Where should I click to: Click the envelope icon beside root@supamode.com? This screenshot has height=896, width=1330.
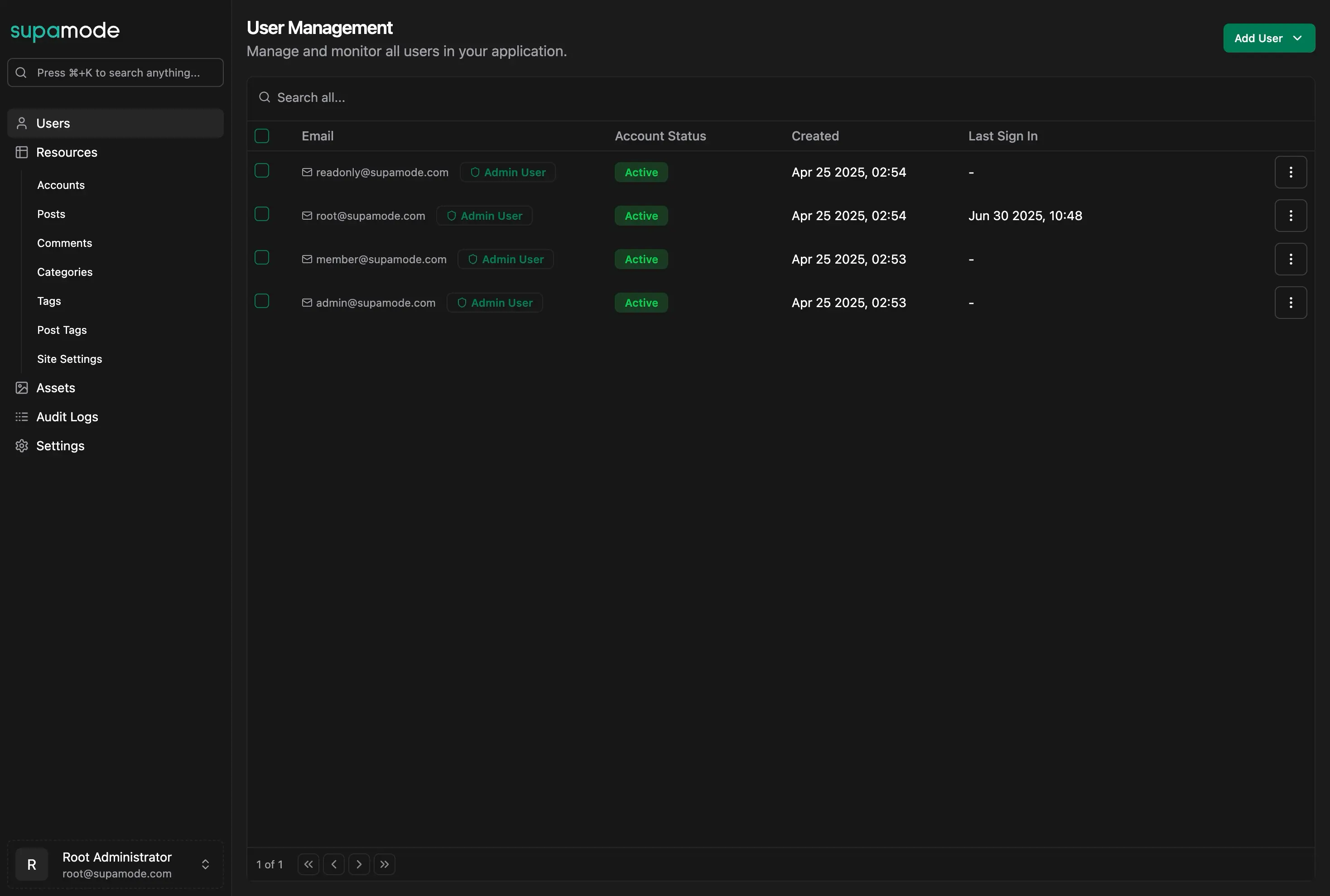tap(307, 216)
